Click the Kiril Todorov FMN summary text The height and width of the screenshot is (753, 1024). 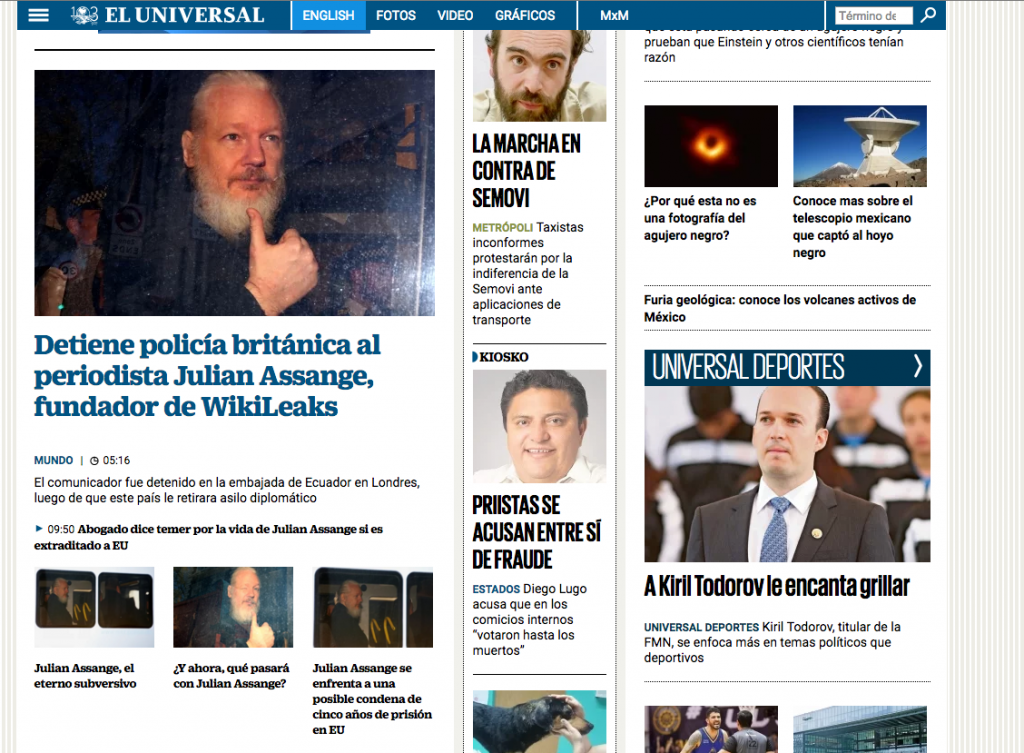pyautogui.click(x=773, y=643)
